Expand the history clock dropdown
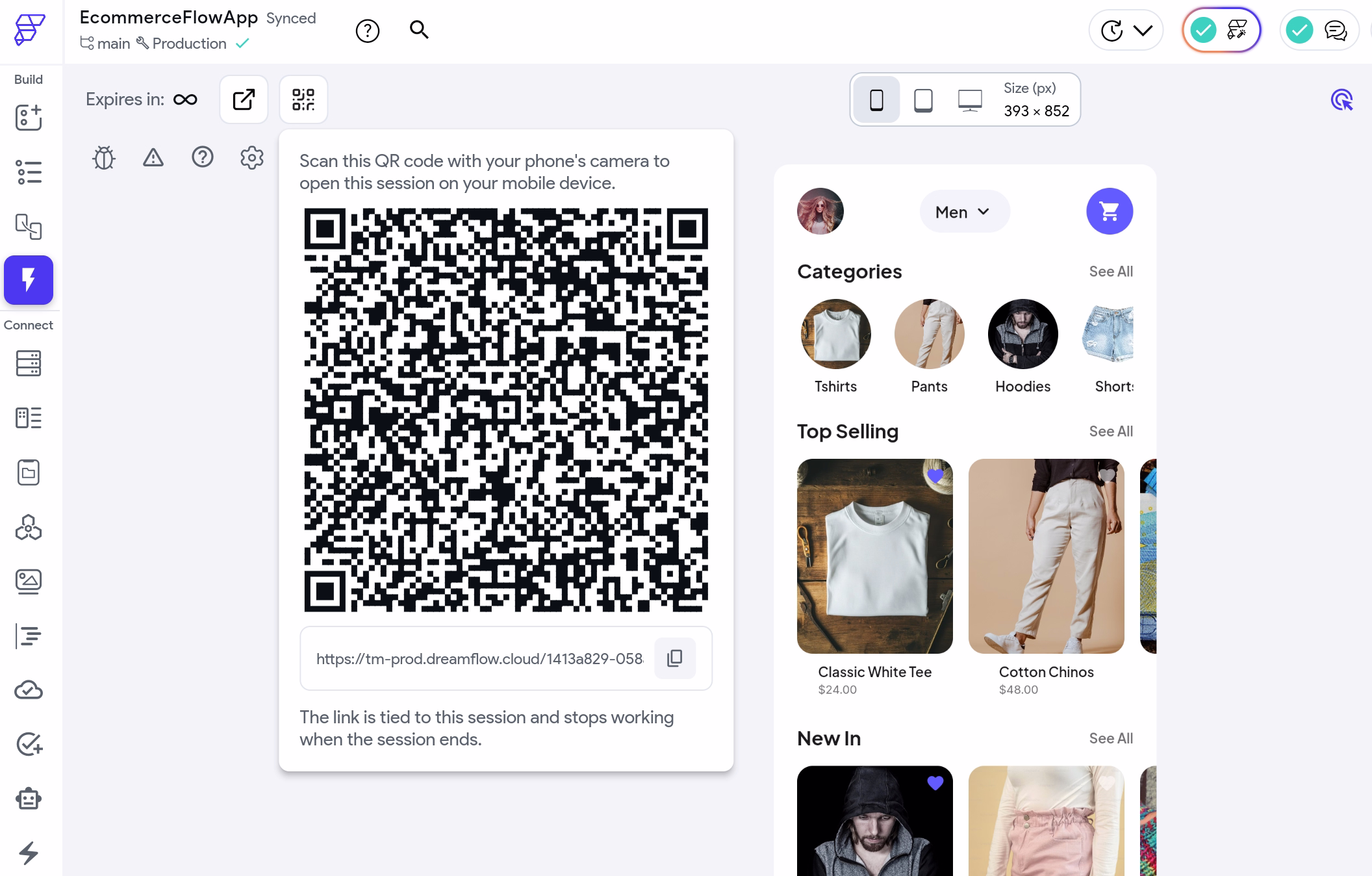The width and height of the screenshot is (1372, 876). pyautogui.click(x=1126, y=30)
